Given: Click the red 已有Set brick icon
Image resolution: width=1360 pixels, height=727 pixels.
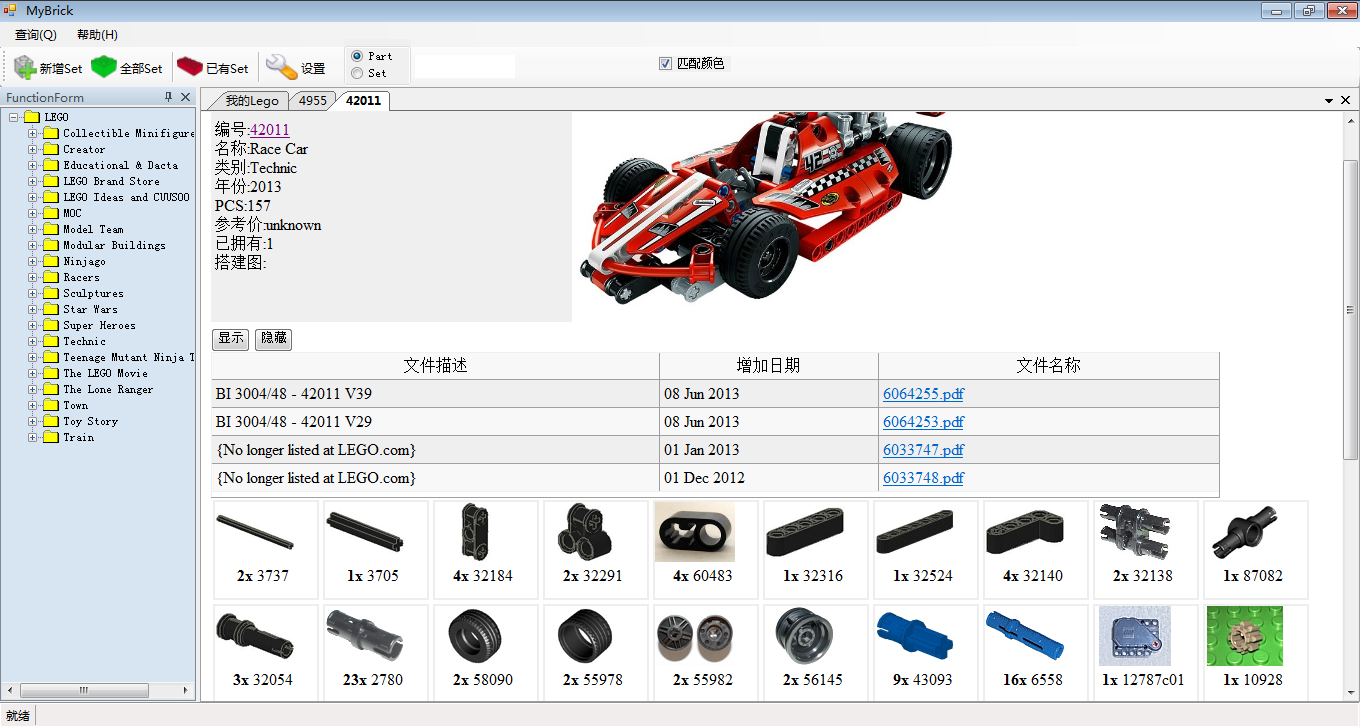Looking at the screenshot, I should 189,67.
